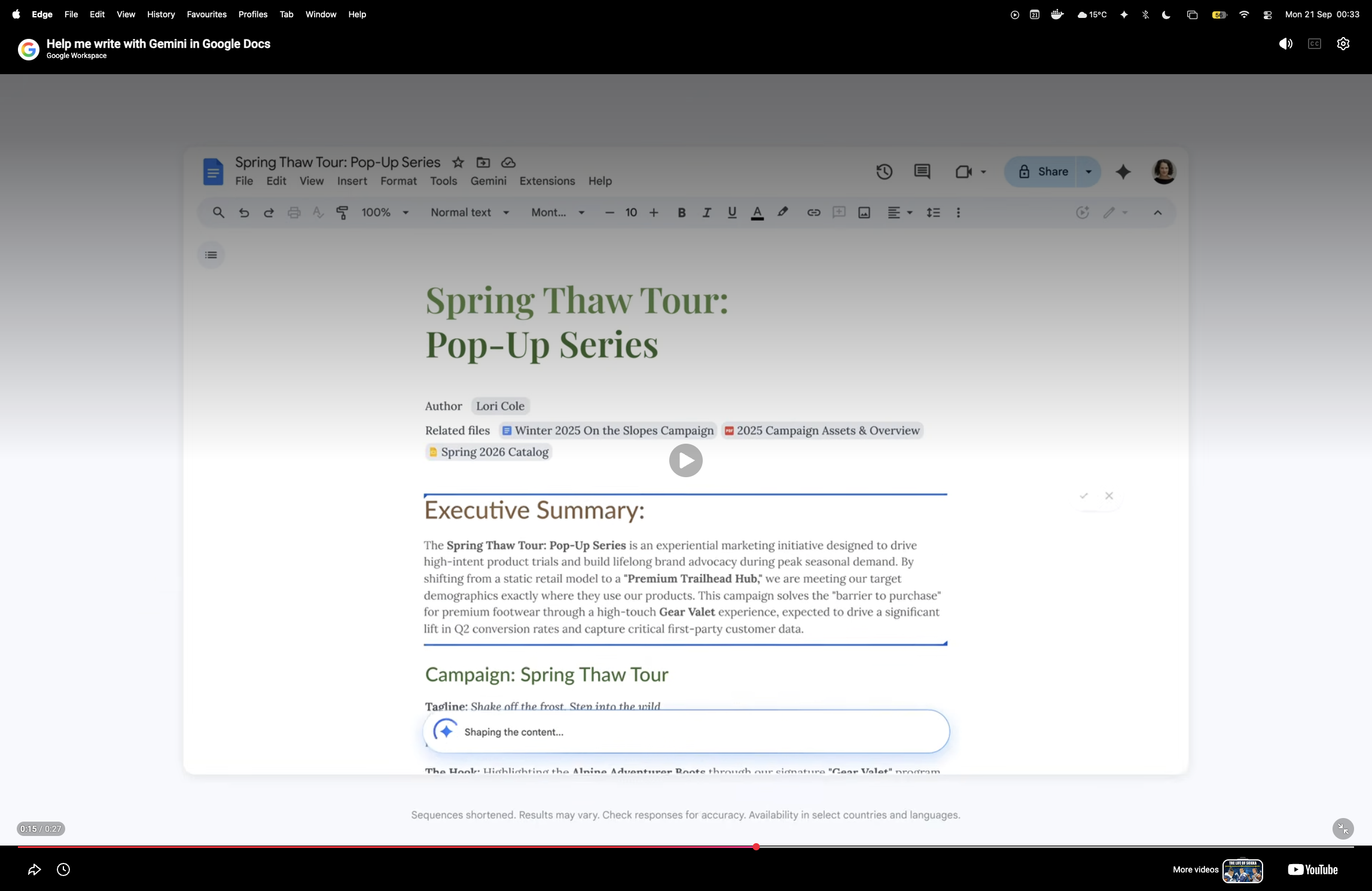
Task: Insert link from toolbar
Action: pos(813,212)
